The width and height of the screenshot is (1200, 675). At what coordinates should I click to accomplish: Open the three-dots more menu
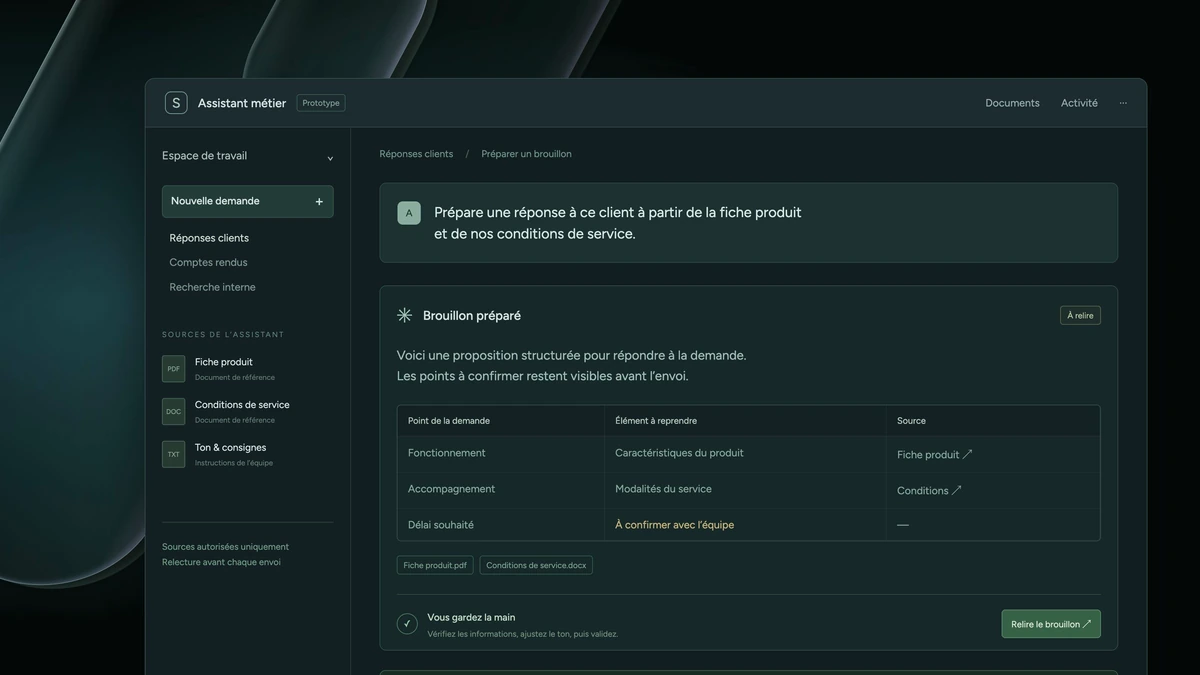coord(1123,103)
